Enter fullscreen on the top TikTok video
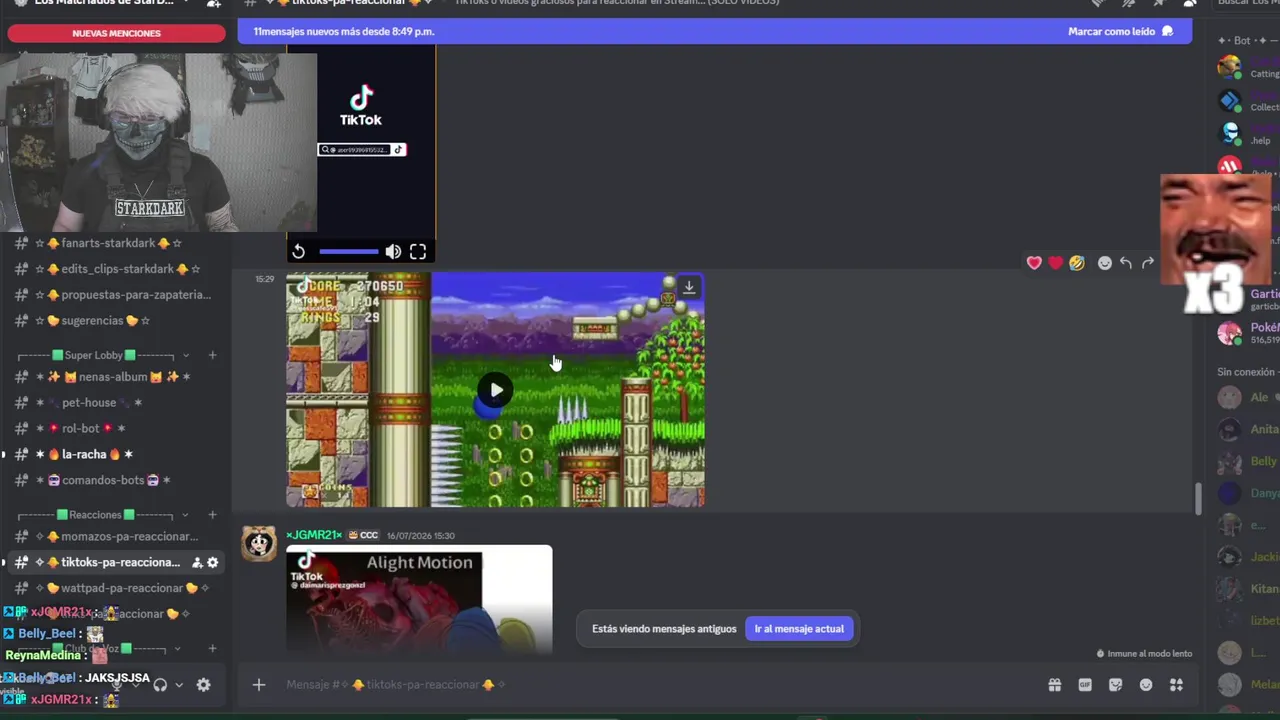1280x720 pixels. (x=418, y=252)
